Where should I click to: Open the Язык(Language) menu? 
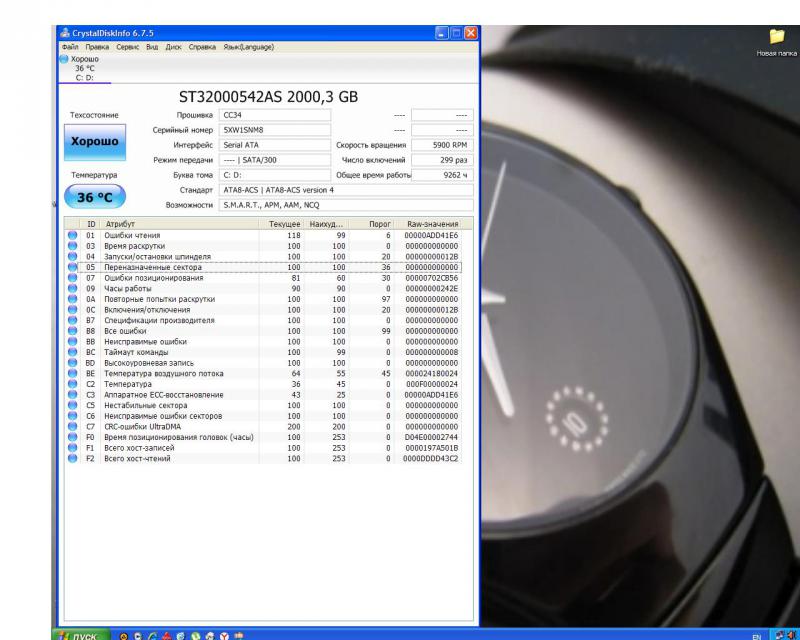pos(248,47)
